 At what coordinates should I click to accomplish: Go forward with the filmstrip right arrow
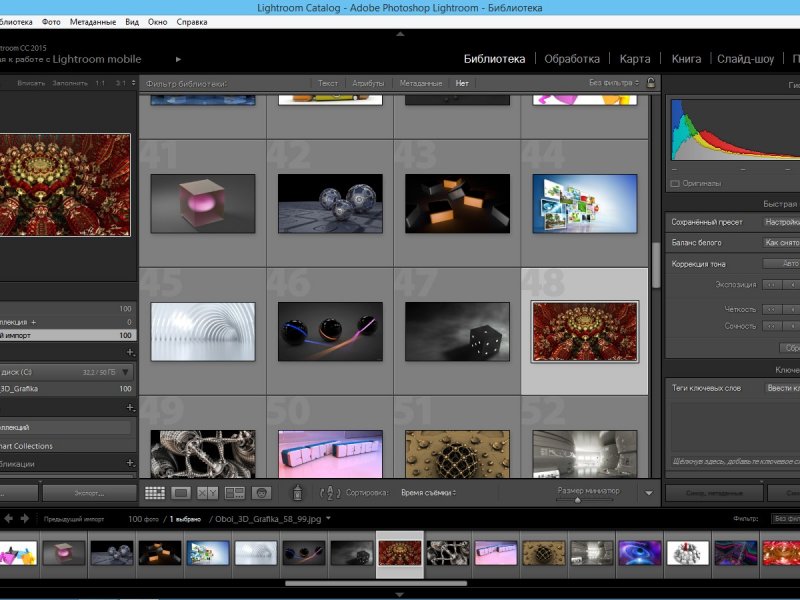point(24,518)
